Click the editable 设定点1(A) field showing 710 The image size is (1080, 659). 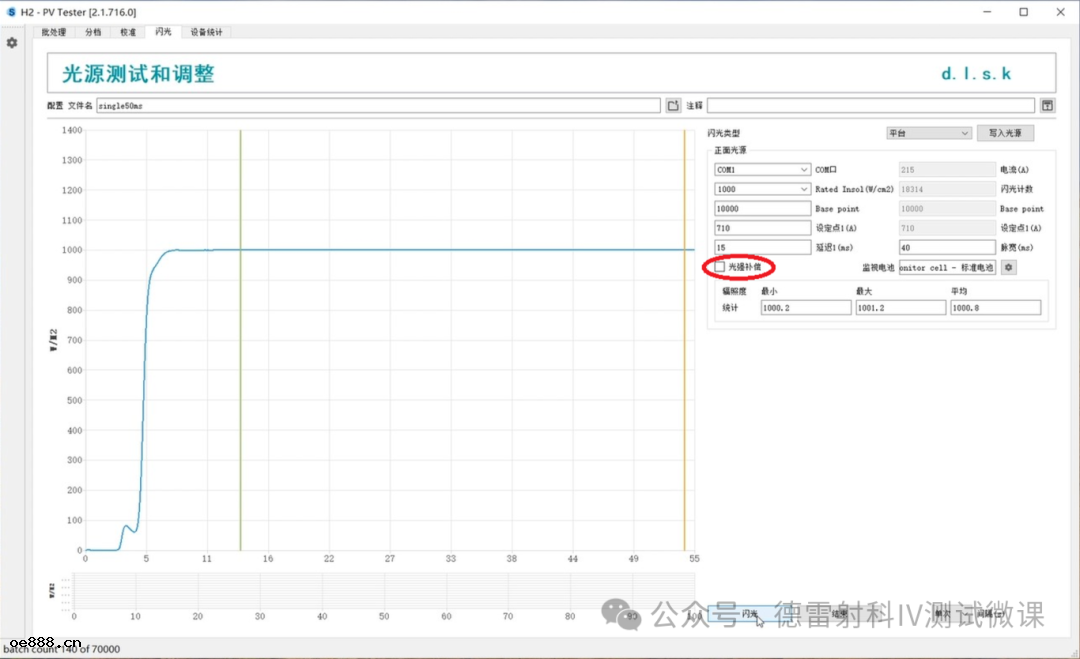point(762,228)
